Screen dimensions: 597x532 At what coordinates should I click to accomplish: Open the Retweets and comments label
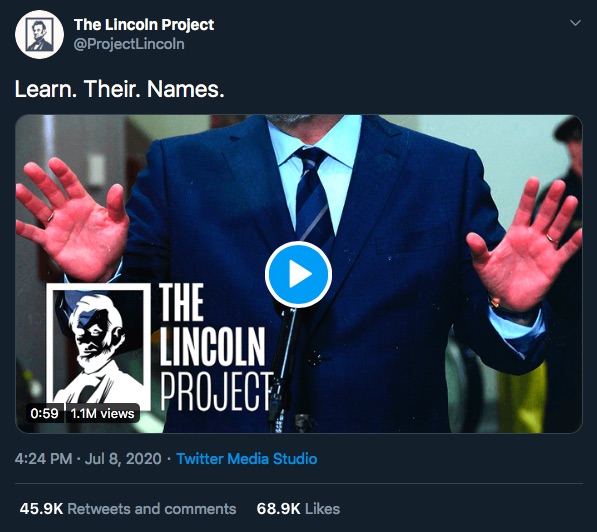(x=152, y=509)
